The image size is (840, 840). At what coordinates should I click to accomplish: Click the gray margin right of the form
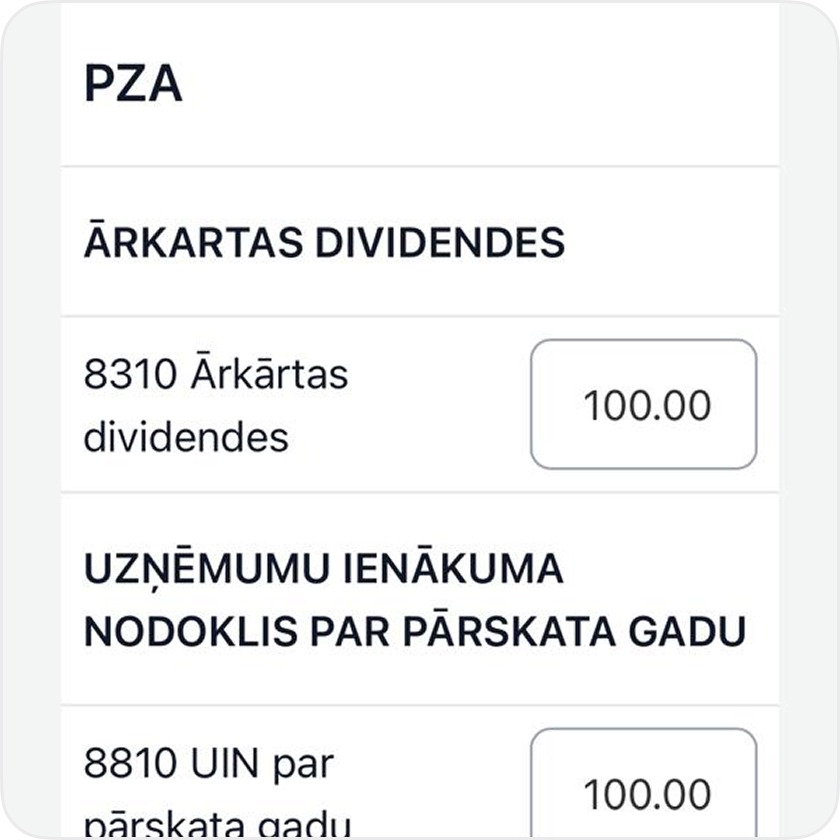[x=808, y=420]
